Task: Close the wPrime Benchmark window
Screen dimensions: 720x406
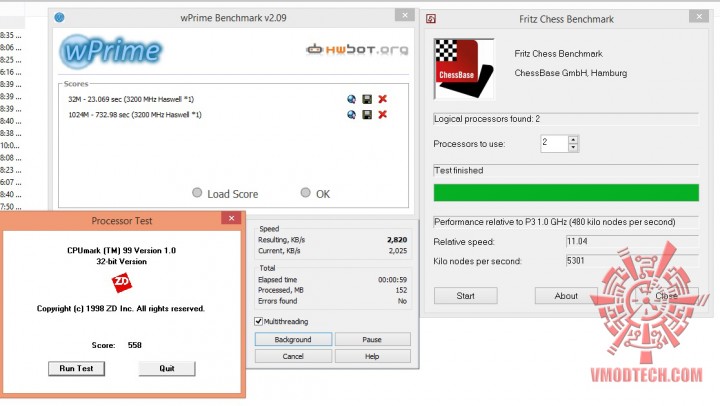Action: 405,15
